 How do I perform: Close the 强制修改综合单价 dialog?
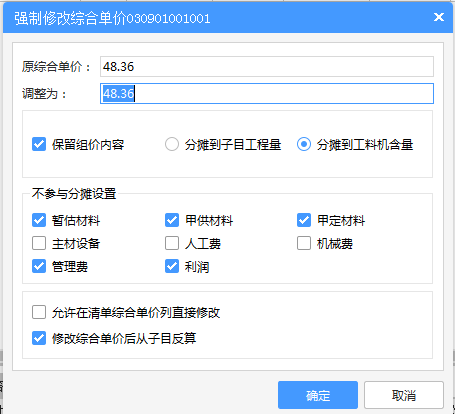pyautogui.click(x=439, y=17)
